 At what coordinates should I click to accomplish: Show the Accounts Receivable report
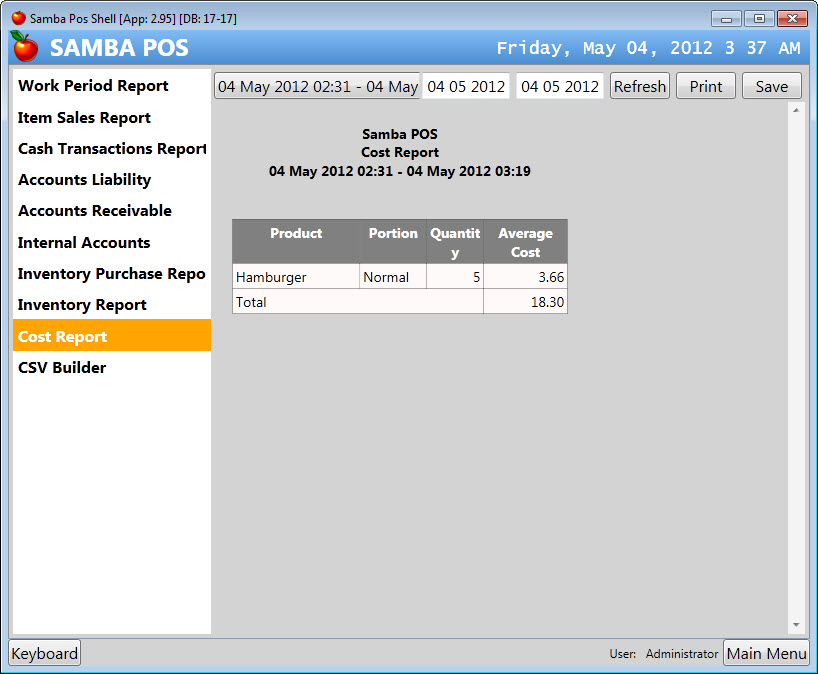point(112,211)
